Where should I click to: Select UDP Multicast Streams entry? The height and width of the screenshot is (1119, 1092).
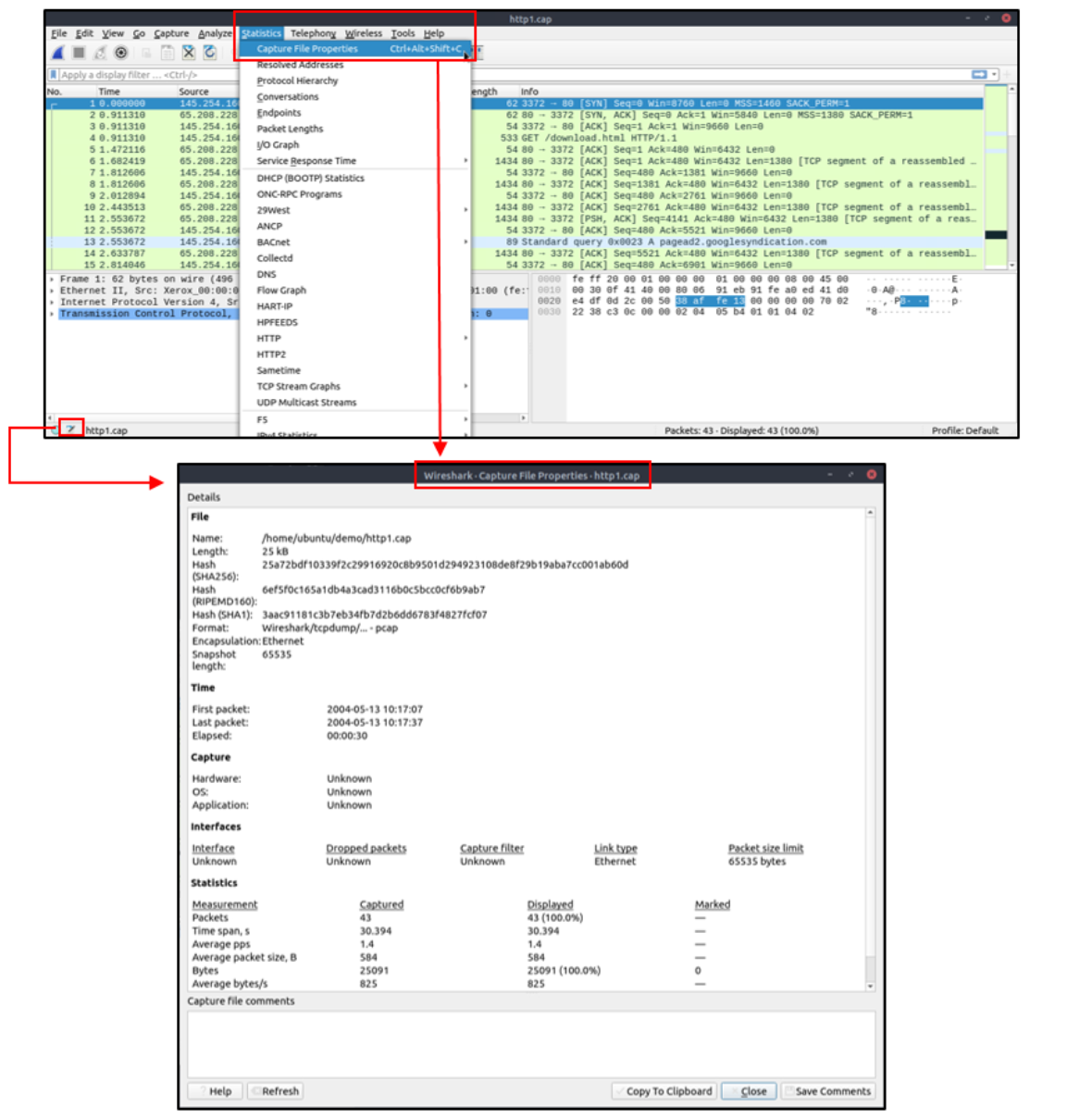point(355,403)
